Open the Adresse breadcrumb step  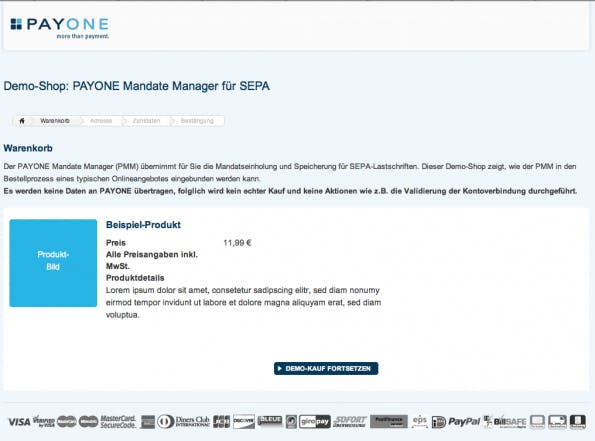101,121
